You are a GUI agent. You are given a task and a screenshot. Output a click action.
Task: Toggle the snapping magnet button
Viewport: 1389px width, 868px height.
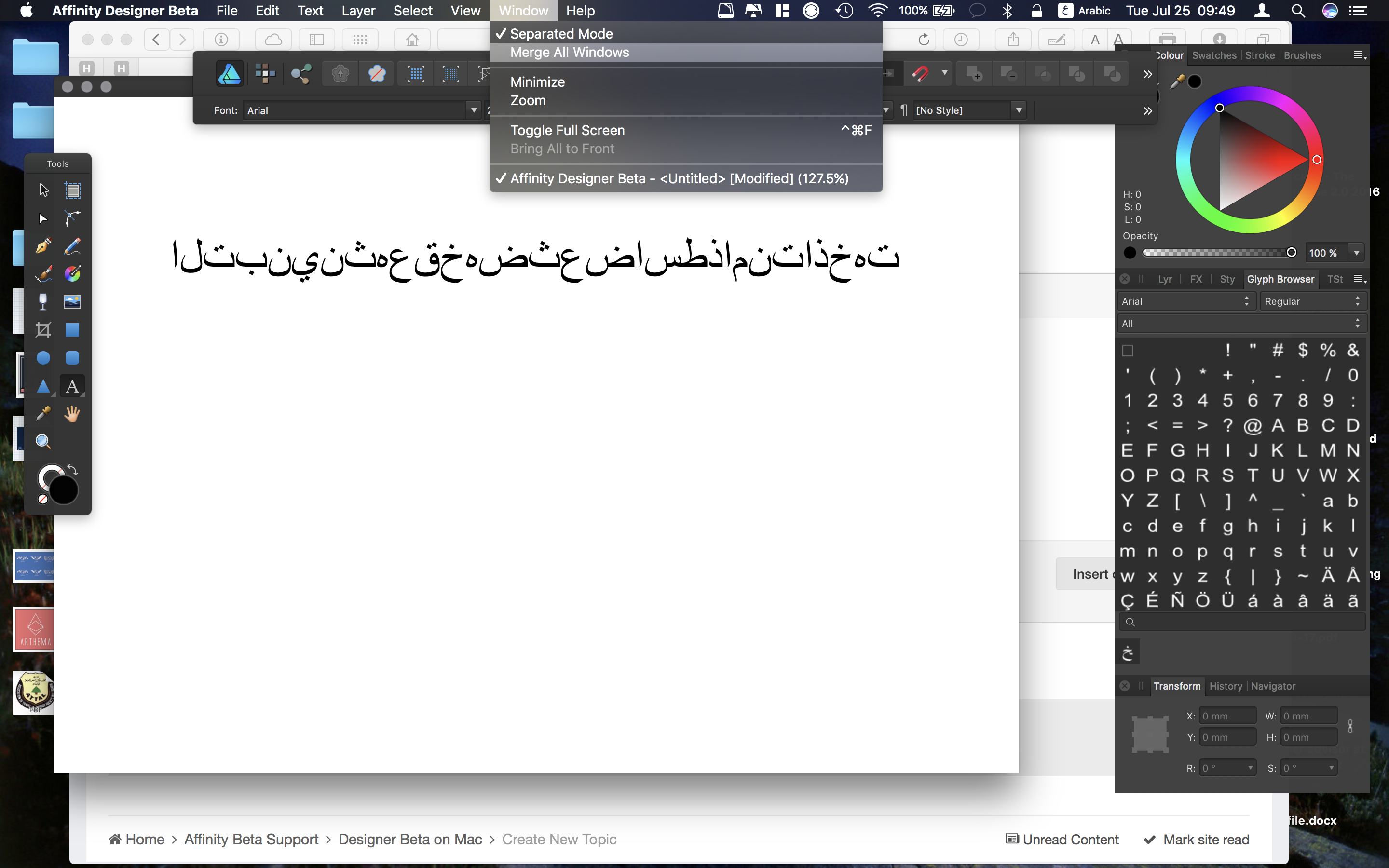pyautogui.click(x=920, y=74)
